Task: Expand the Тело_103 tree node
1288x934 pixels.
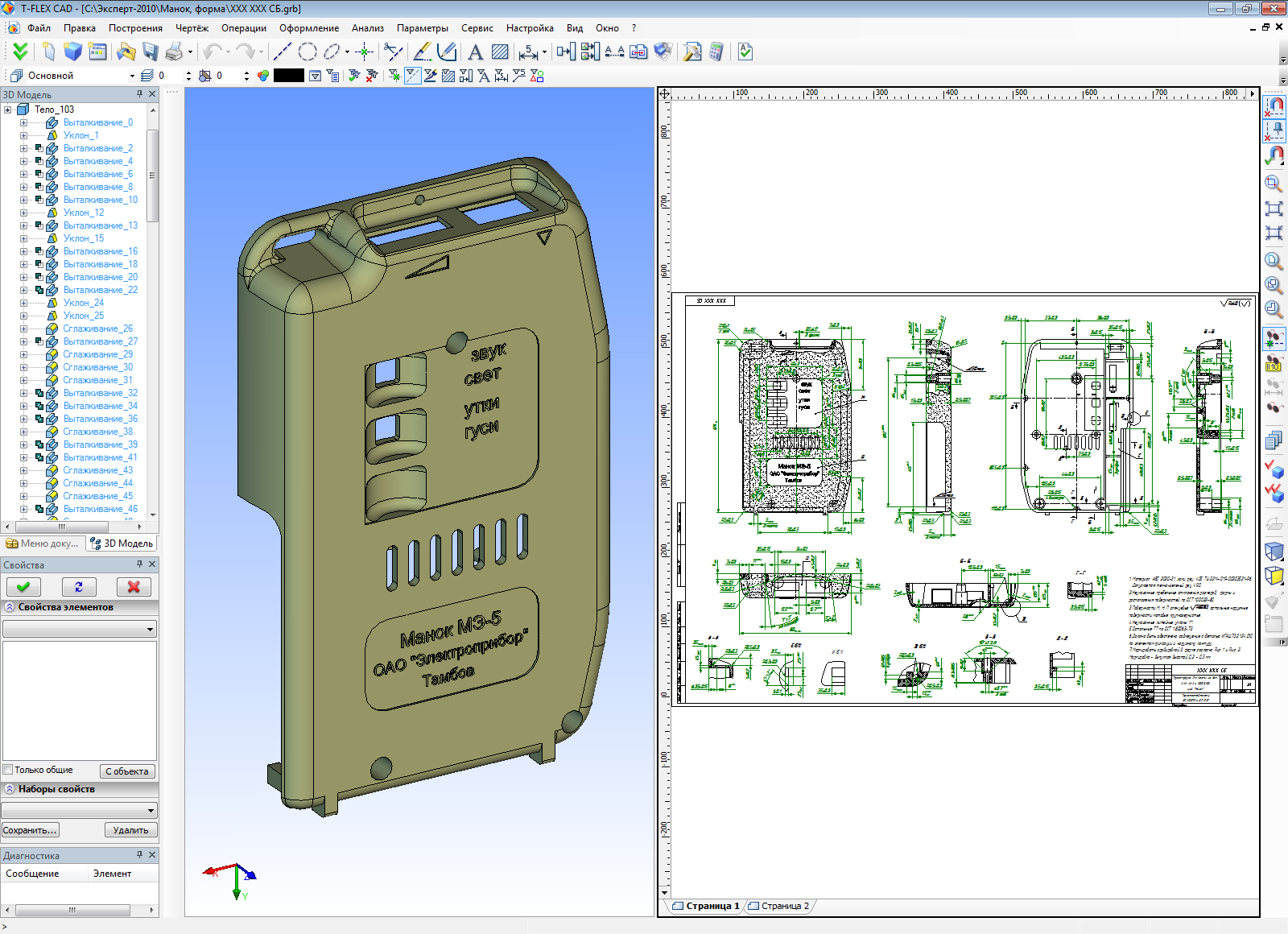Action: [x=8, y=110]
